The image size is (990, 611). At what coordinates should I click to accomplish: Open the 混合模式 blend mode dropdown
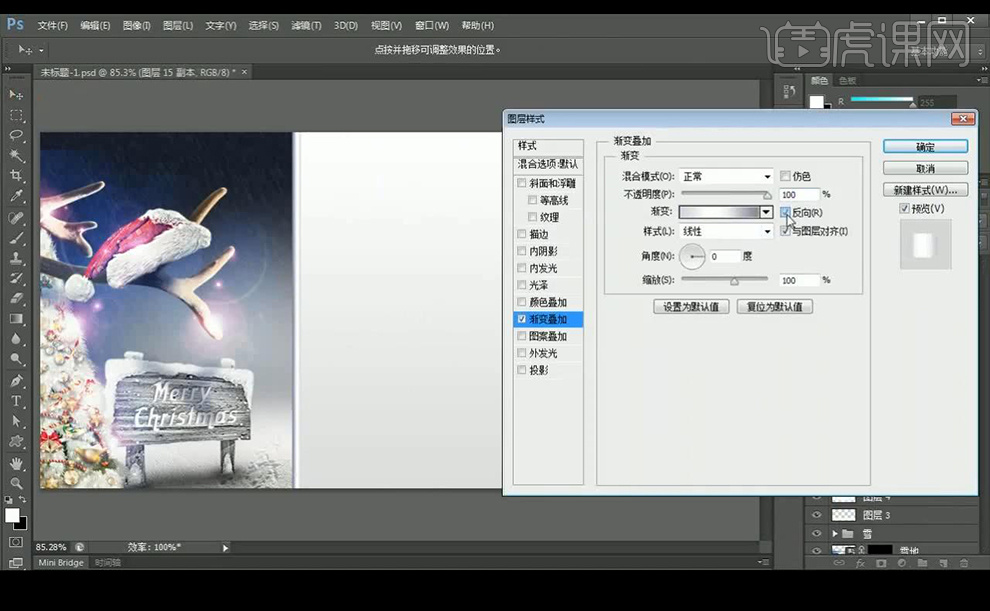coord(726,176)
